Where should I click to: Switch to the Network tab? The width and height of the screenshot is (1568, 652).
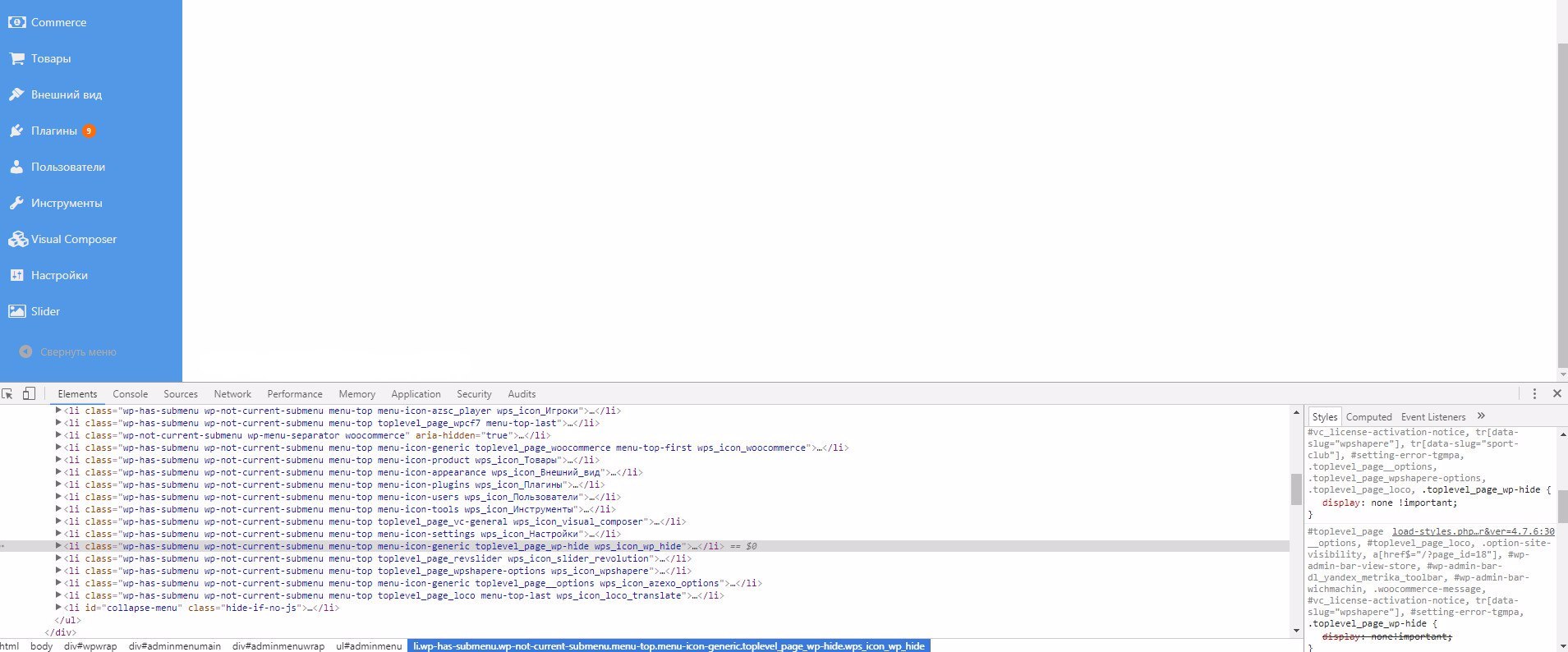coord(232,394)
